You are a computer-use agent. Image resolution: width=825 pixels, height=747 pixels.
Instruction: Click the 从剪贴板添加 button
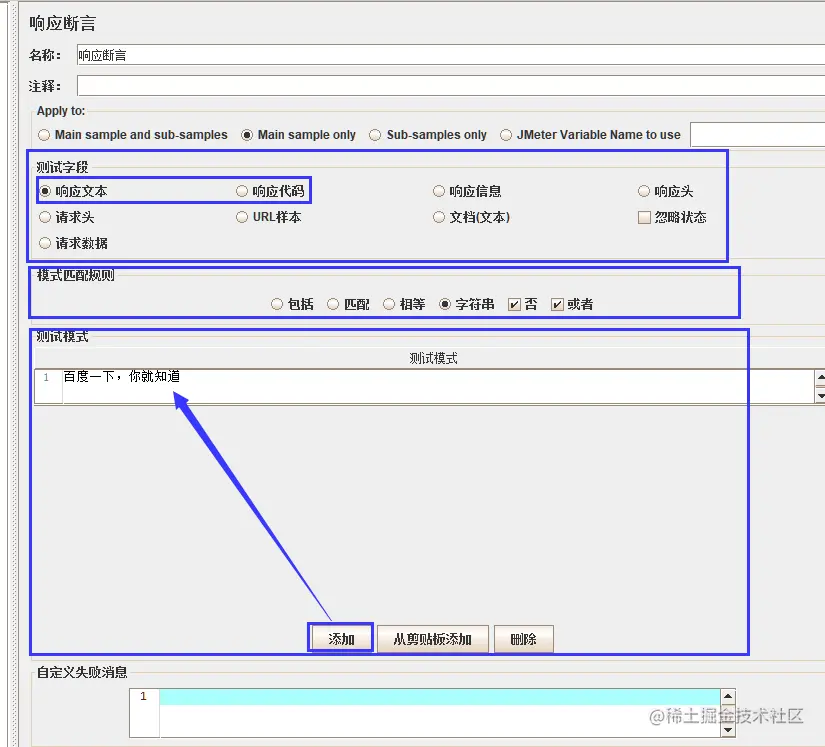pos(432,639)
